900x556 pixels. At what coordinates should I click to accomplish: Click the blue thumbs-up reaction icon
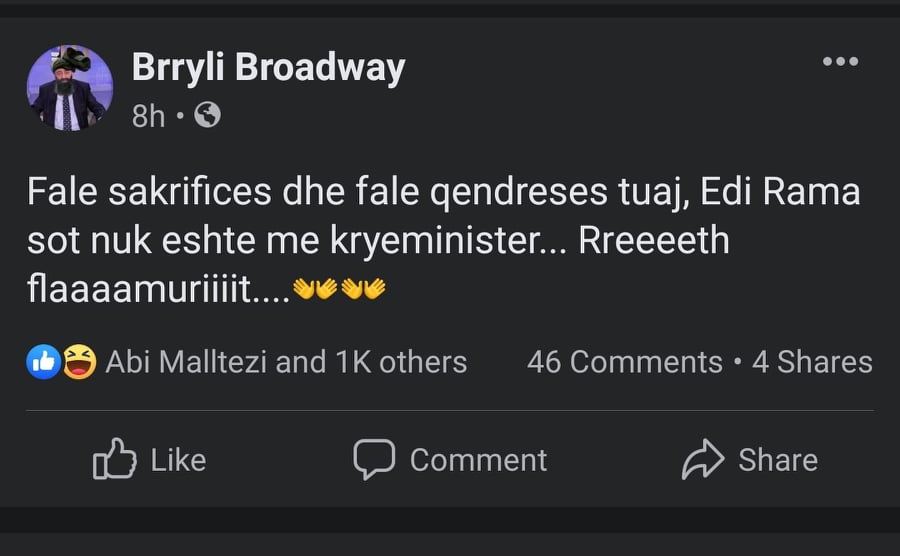click(x=43, y=361)
